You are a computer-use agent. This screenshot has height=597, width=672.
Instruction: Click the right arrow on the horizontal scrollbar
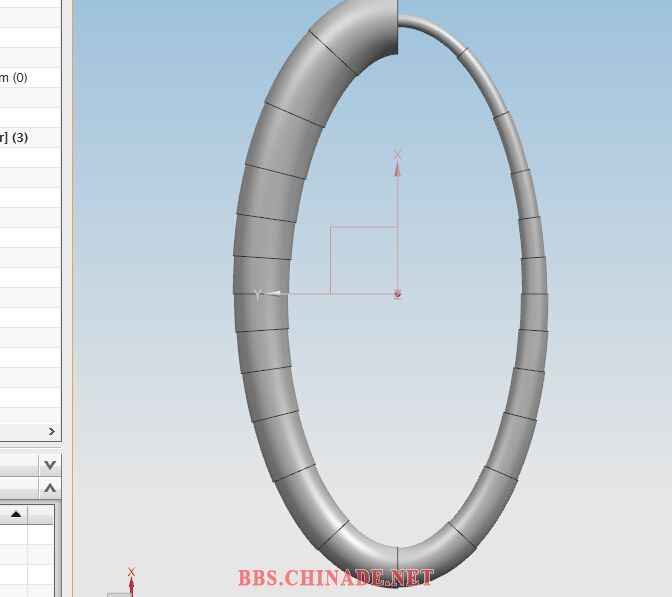(51, 432)
